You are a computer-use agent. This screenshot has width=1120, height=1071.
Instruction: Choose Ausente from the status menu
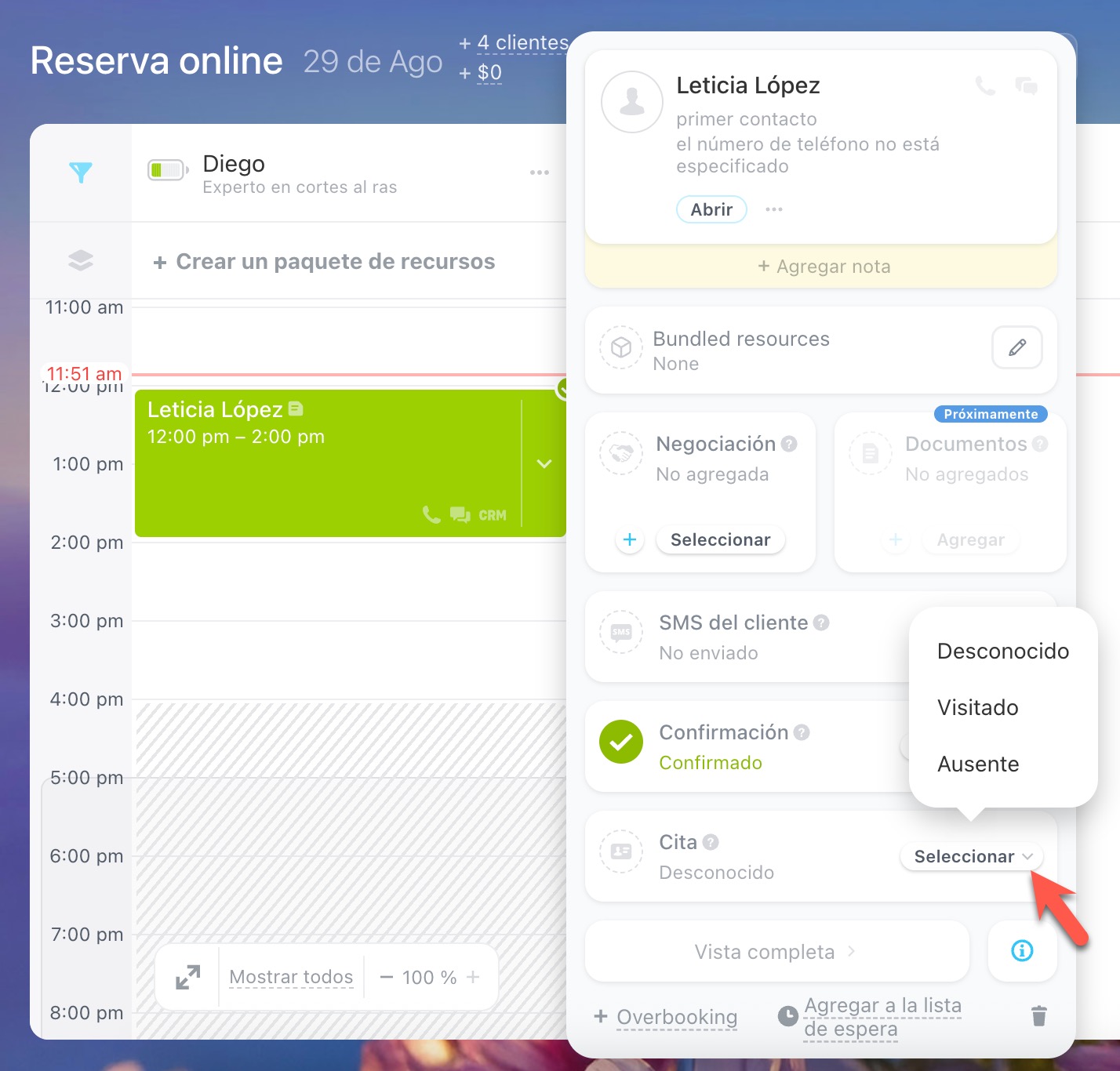pyautogui.click(x=978, y=764)
